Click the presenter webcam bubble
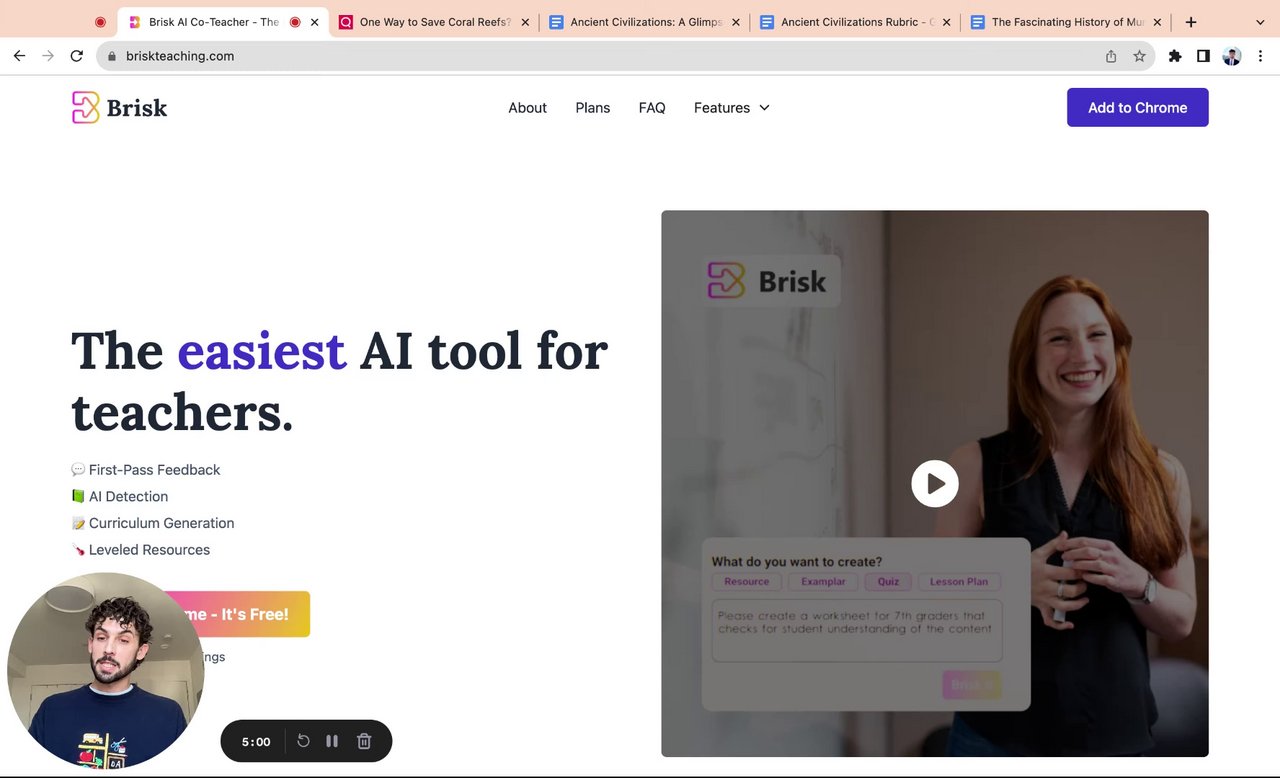Image resolution: width=1280 pixels, height=778 pixels. coord(106,671)
